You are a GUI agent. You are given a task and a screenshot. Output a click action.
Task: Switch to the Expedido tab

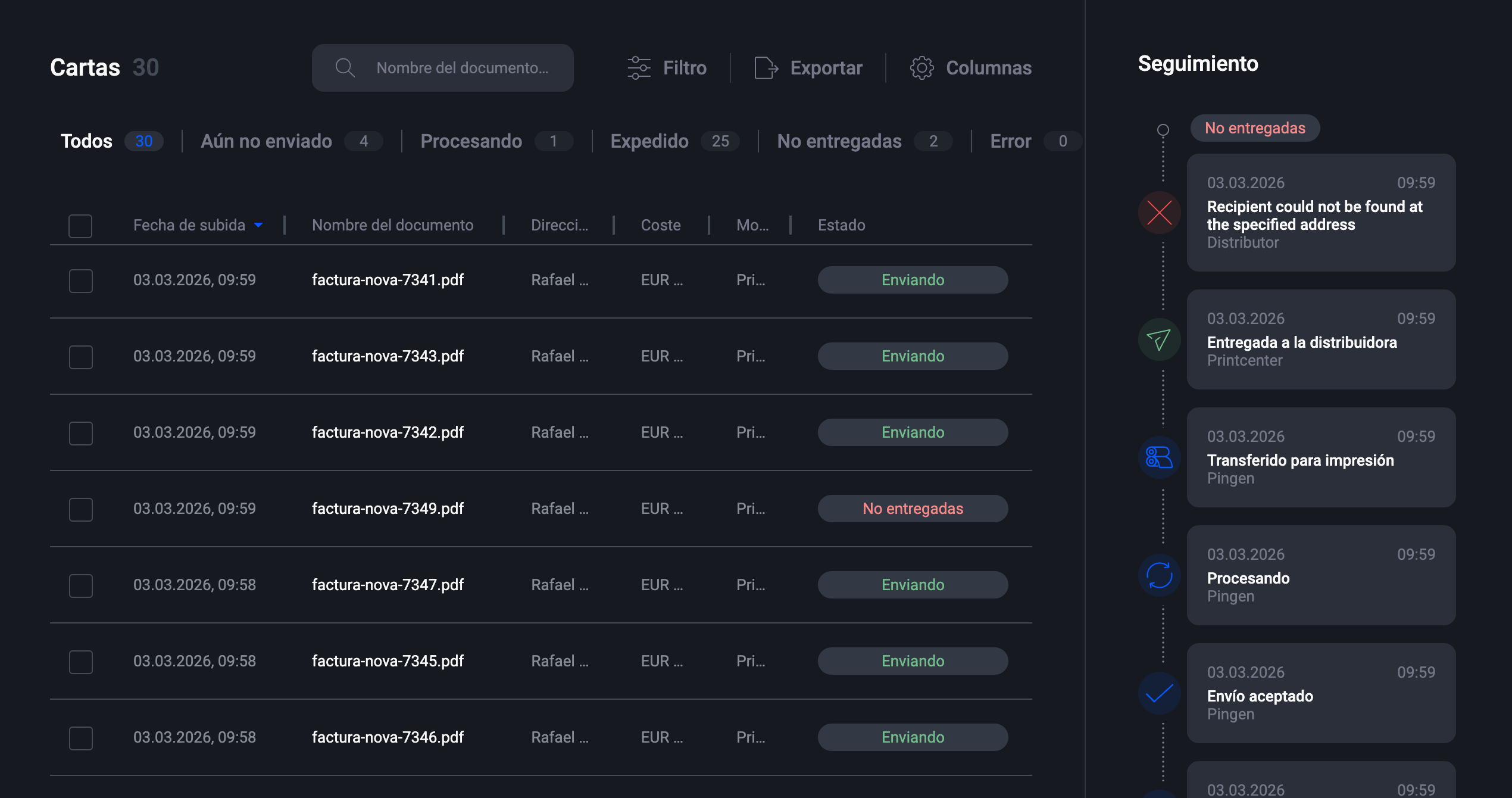[x=649, y=141]
